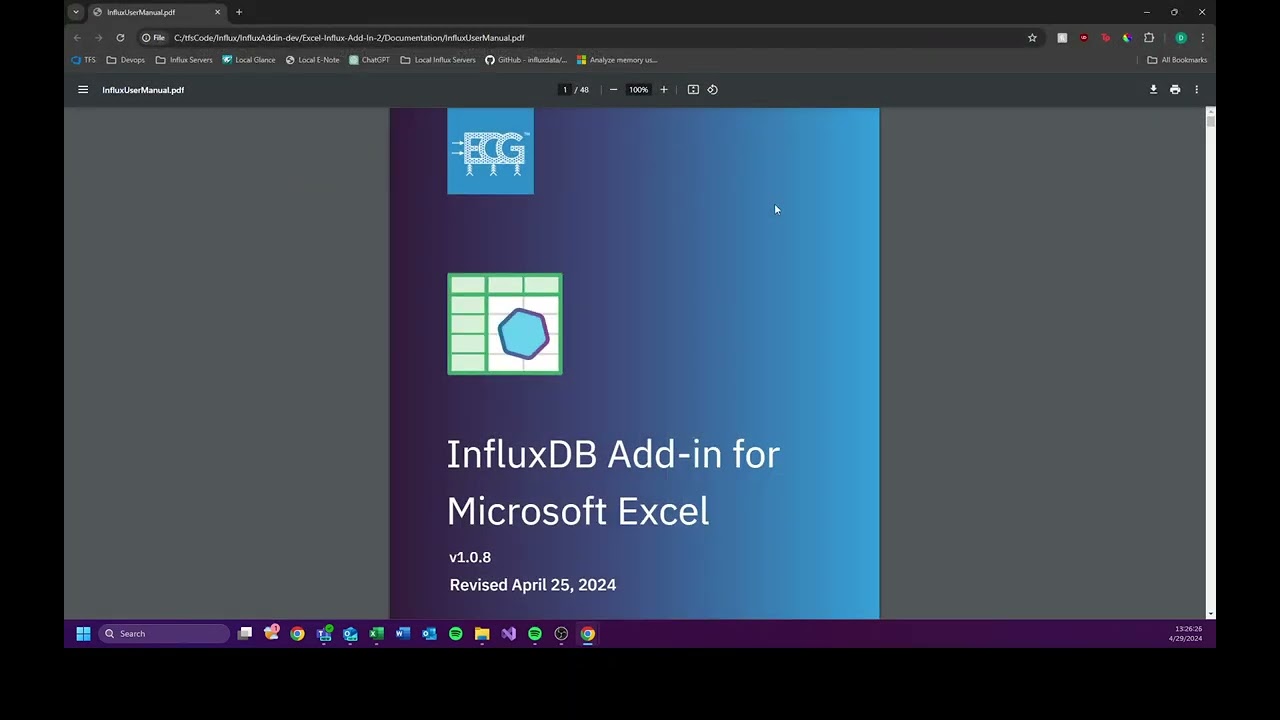Click the v1.0.8 version text
1280x720 pixels.
(470, 557)
